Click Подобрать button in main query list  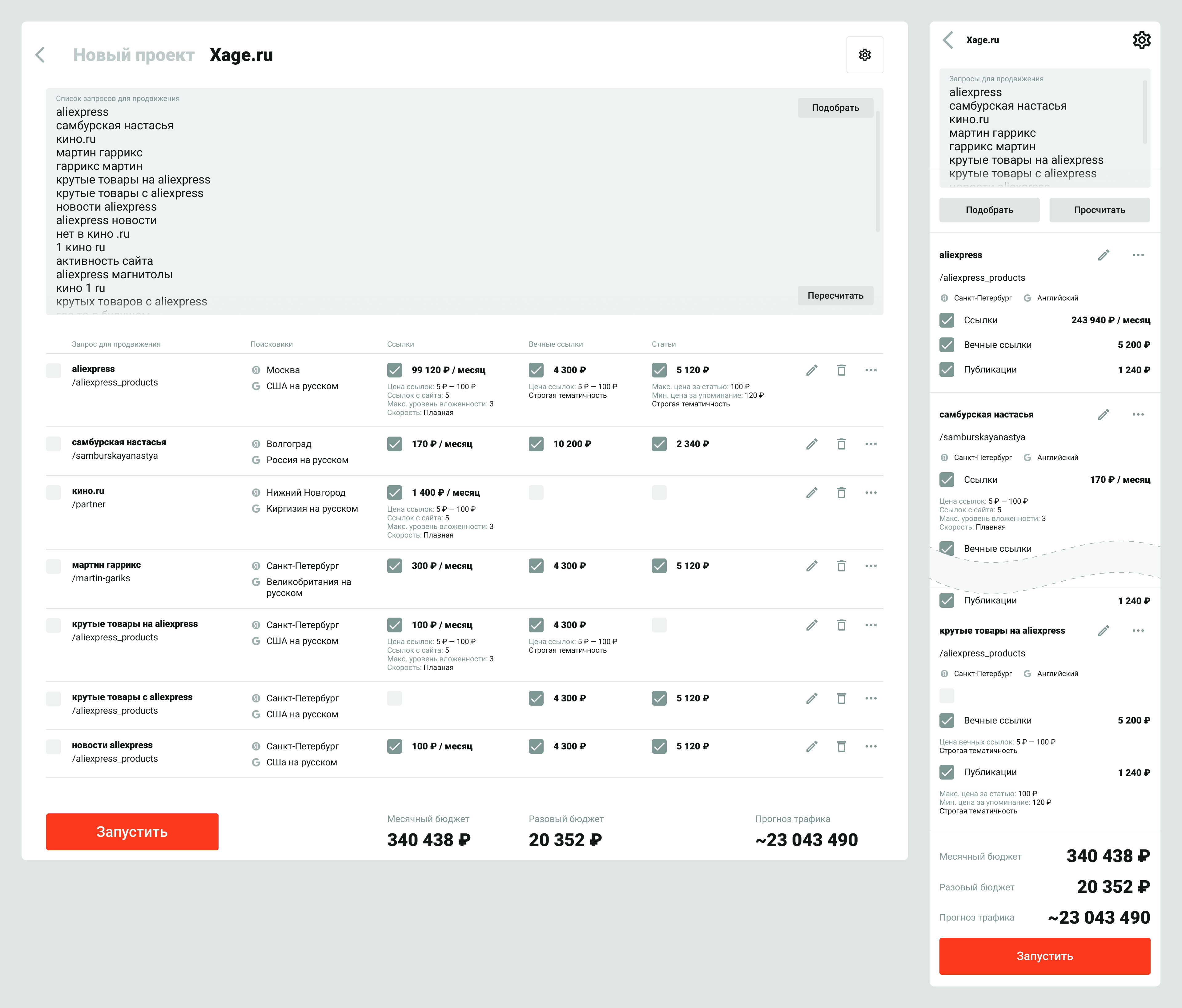[835, 108]
